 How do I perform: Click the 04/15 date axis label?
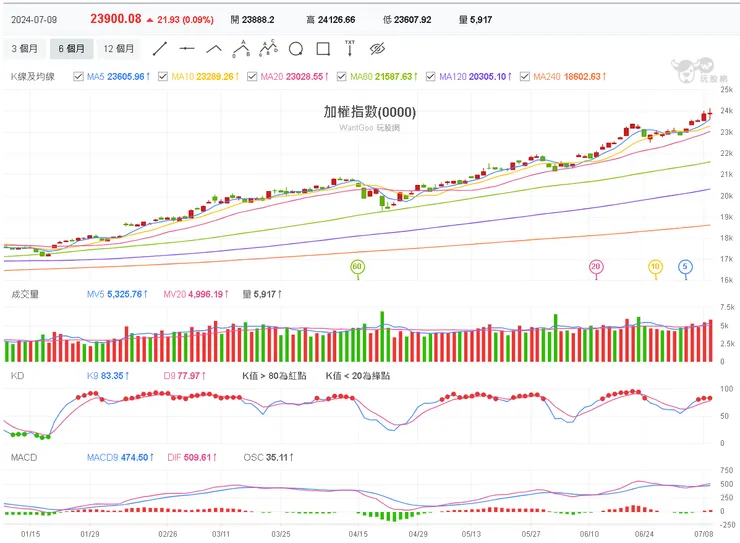(358, 534)
